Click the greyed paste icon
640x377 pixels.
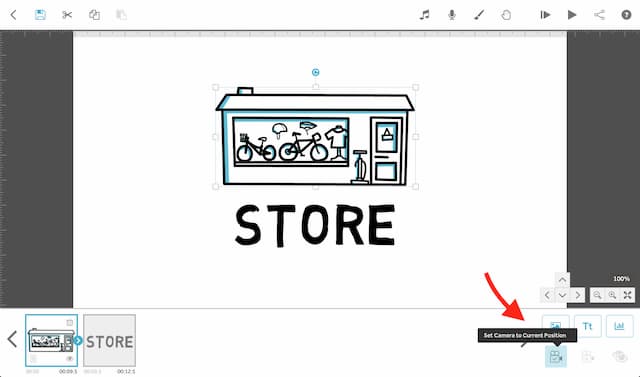(121, 15)
